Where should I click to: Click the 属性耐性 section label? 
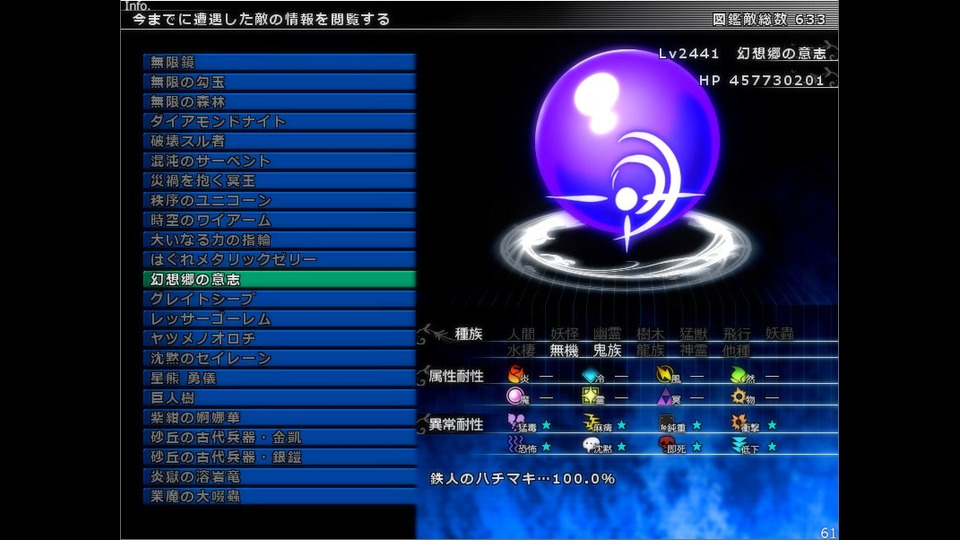click(456, 376)
